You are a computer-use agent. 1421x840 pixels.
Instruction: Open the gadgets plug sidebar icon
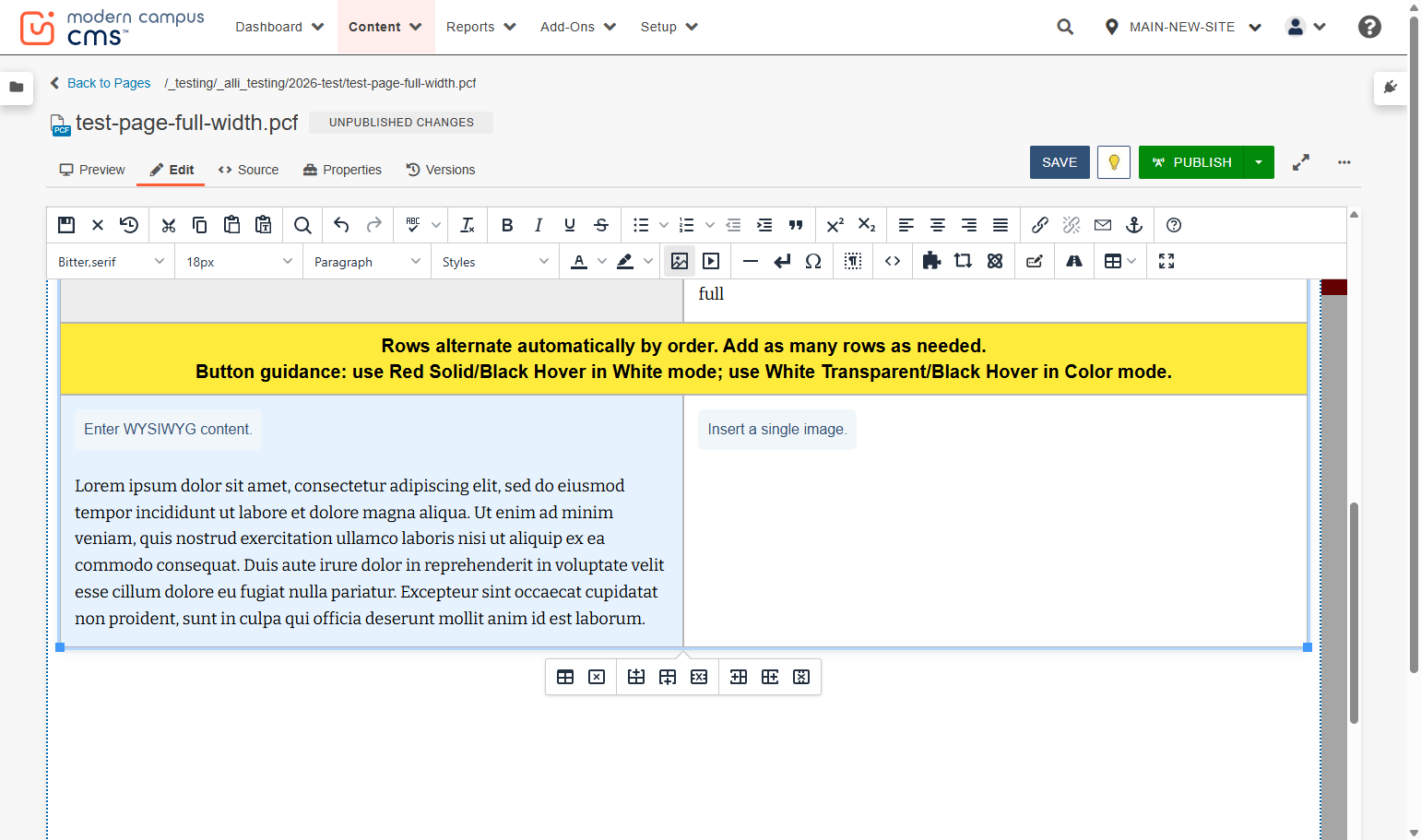pos(1391,88)
